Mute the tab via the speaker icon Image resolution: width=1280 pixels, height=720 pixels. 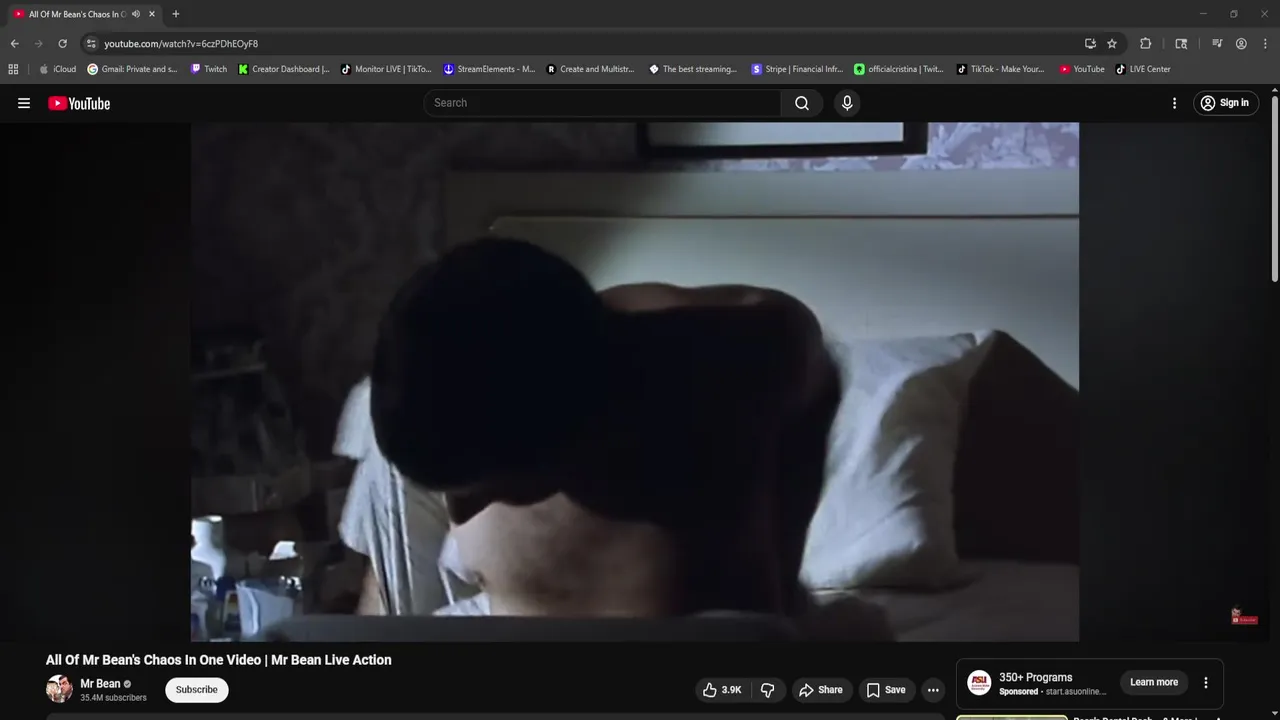pyautogui.click(x=136, y=14)
